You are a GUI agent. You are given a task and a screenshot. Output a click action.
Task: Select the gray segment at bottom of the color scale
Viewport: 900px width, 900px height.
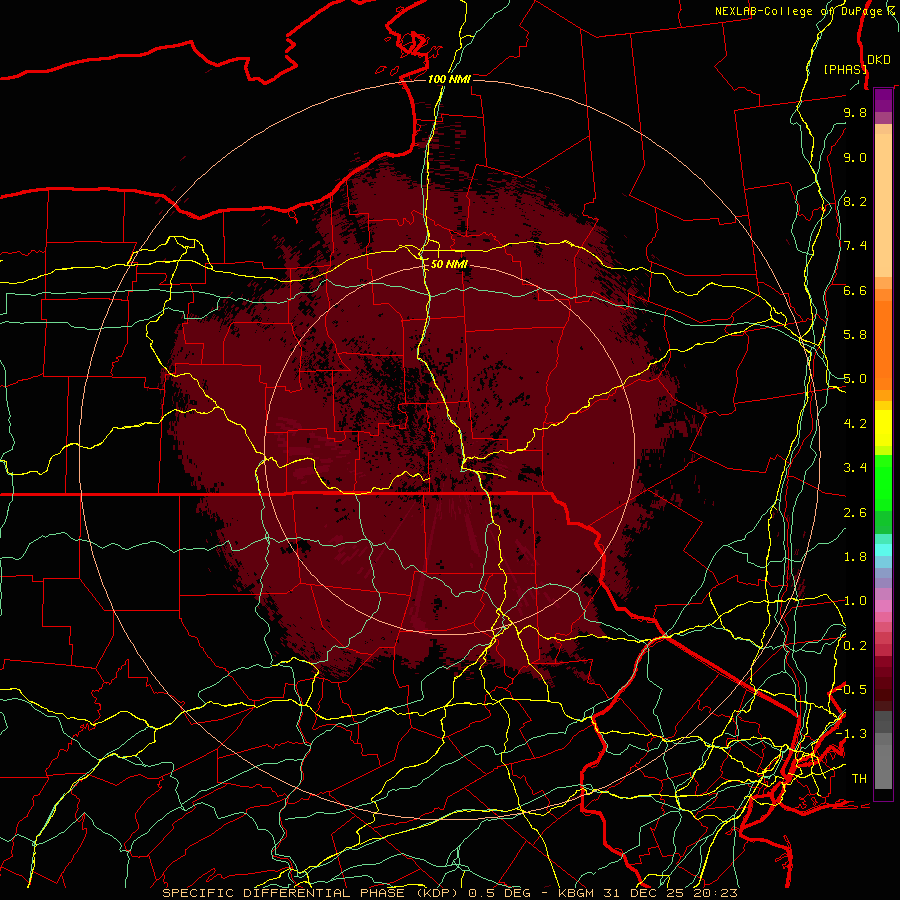883,749
